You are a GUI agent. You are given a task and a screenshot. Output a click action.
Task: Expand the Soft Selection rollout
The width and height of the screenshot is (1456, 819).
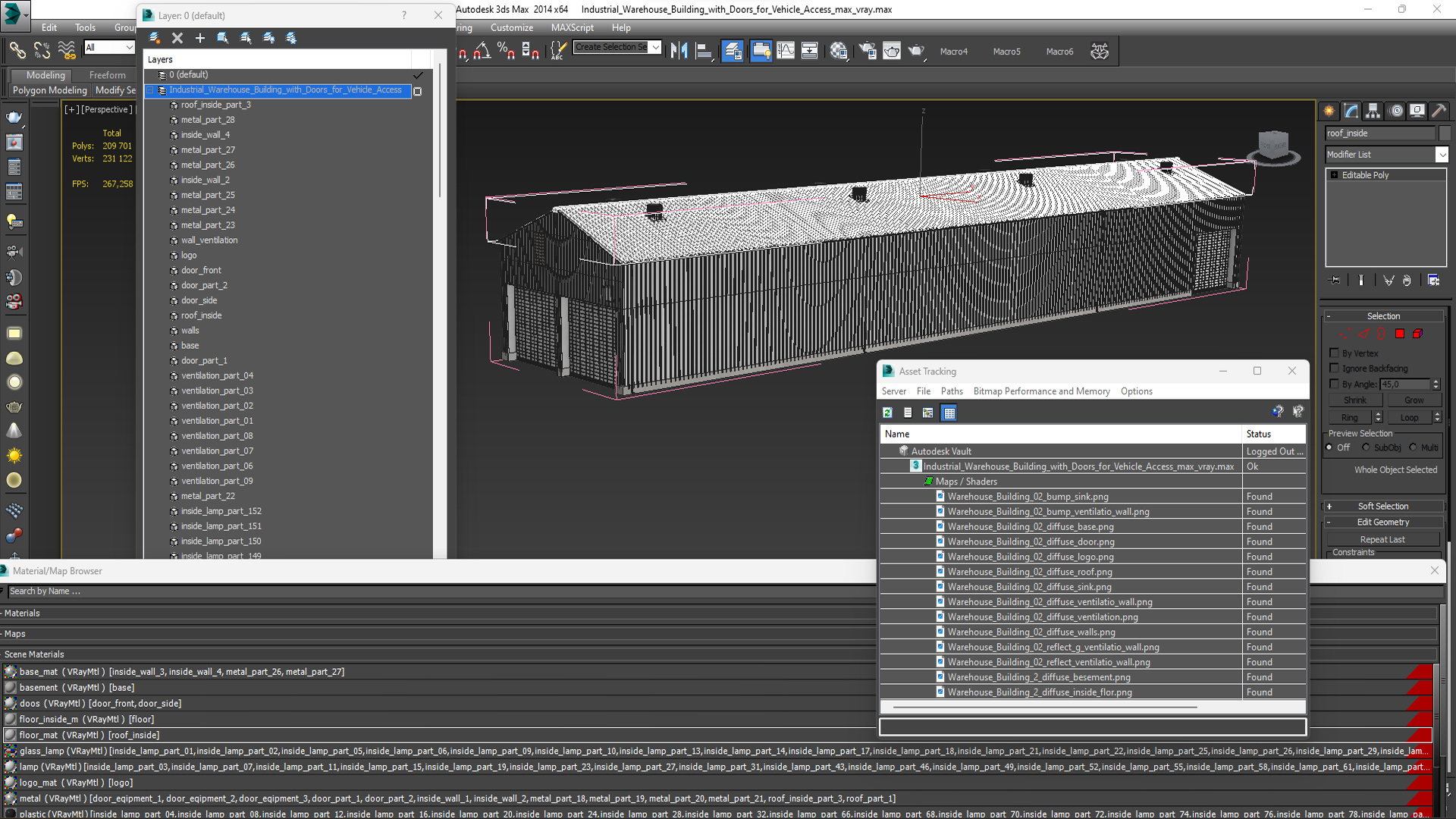(x=1329, y=507)
